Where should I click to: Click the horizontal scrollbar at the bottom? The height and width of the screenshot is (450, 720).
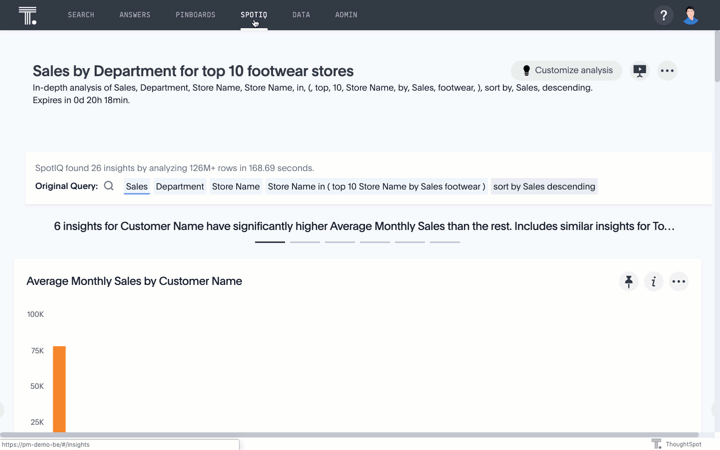coord(349,434)
